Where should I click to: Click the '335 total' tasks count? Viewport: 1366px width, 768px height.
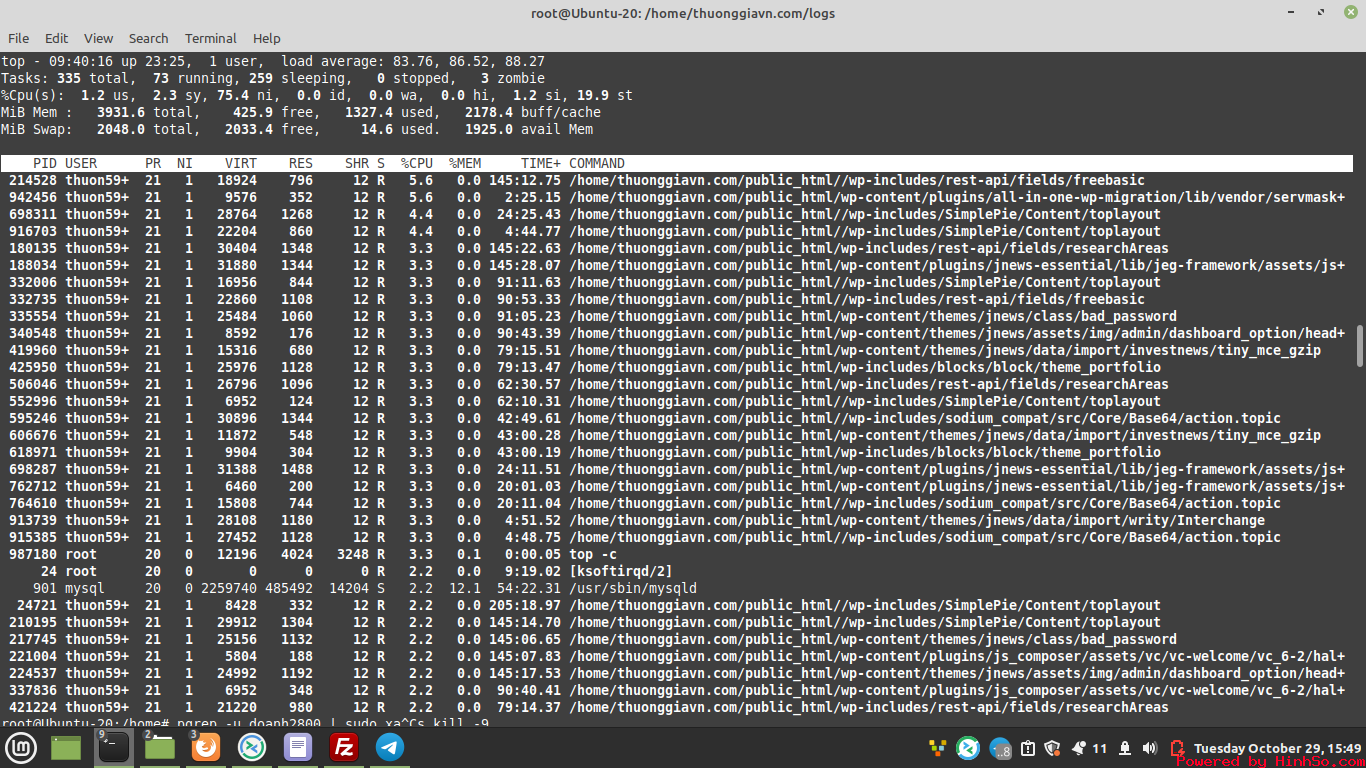tap(93, 78)
